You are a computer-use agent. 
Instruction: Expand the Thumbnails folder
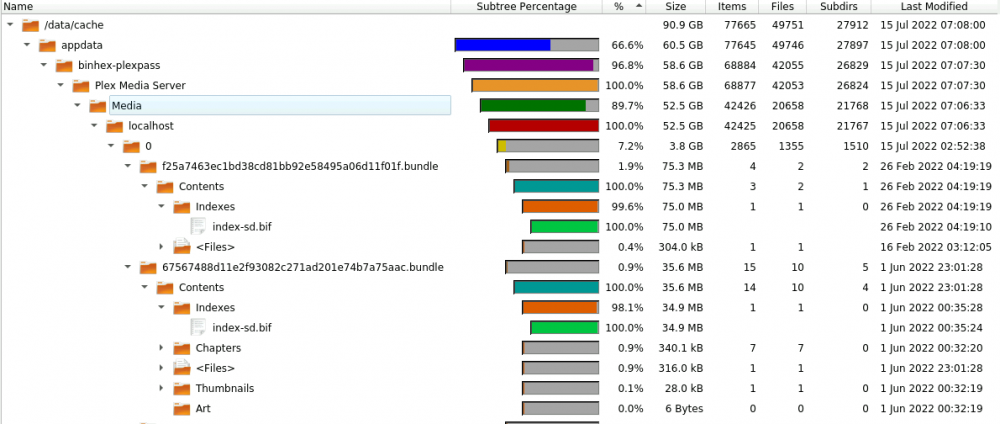pyautogui.click(x=161, y=388)
